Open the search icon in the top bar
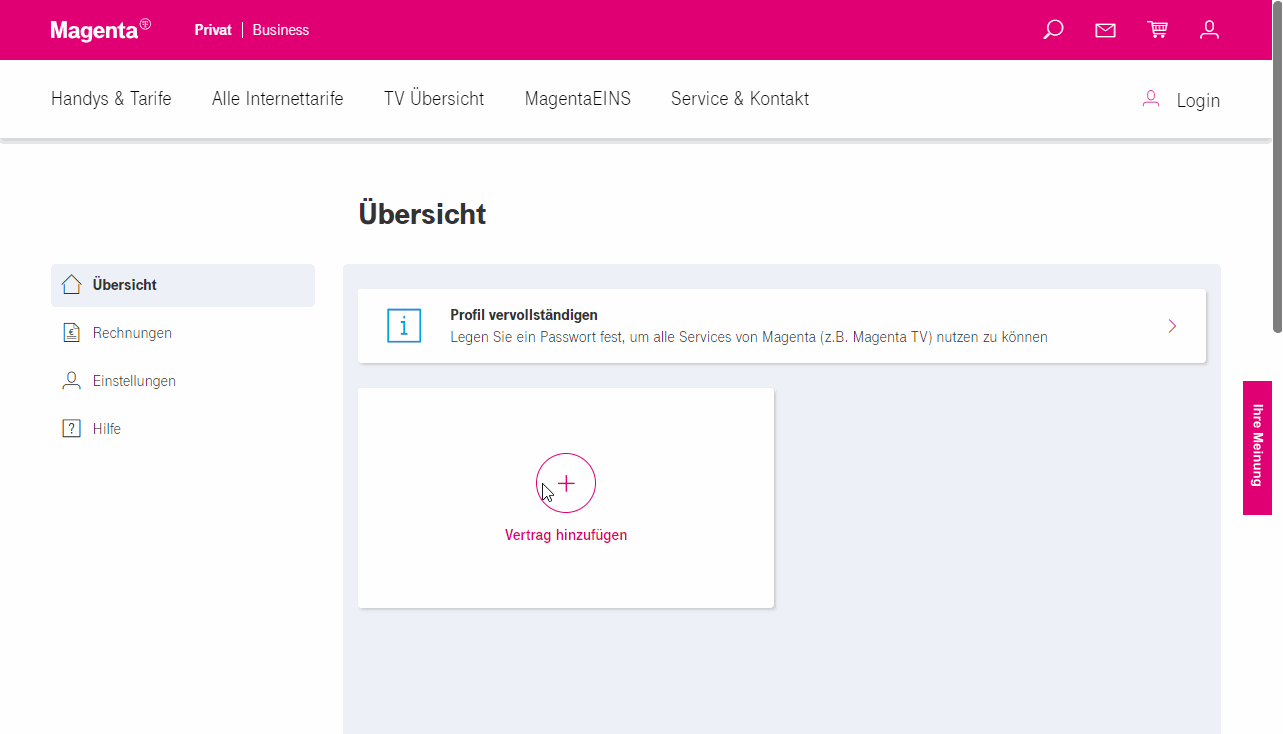This screenshot has height=734, width=1283. point(1052,29)
